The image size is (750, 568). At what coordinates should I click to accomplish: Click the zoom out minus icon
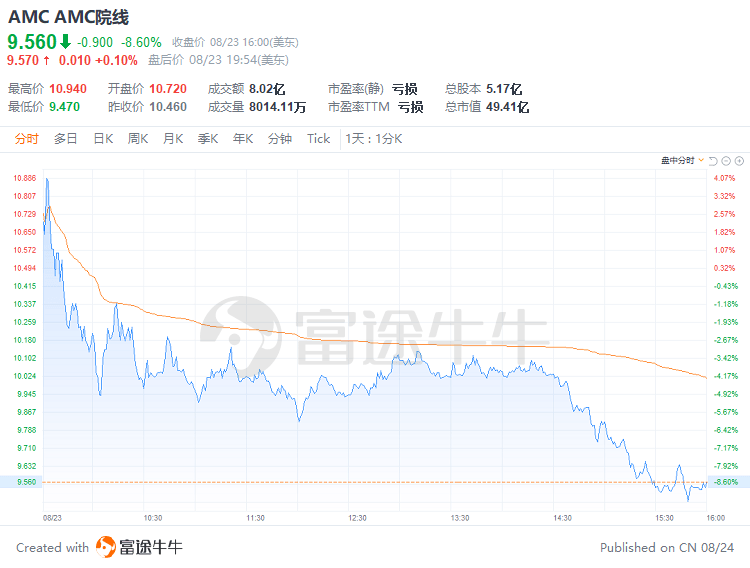pos(726,161)
